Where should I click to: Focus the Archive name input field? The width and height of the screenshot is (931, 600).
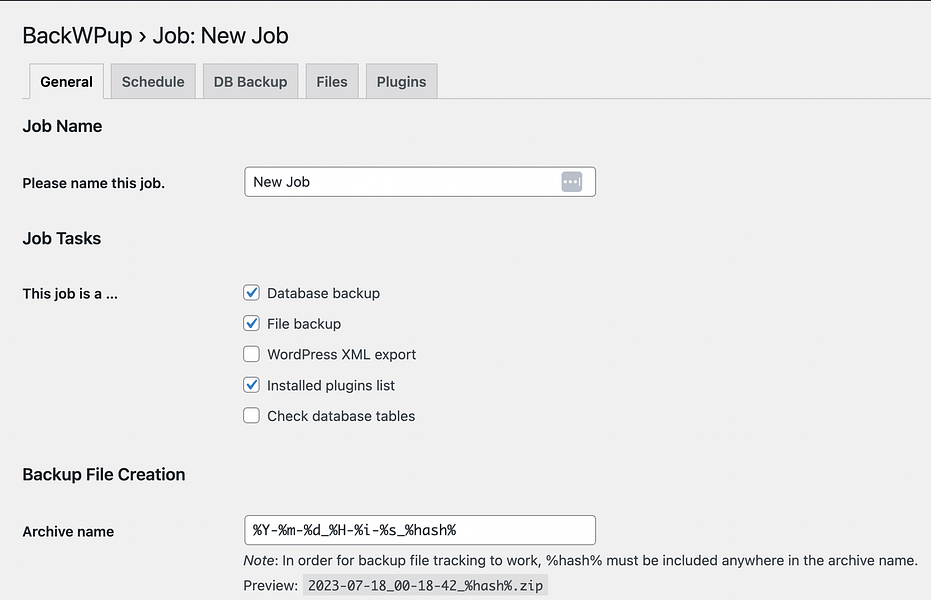pyautogui.click(x=419, y=530)
